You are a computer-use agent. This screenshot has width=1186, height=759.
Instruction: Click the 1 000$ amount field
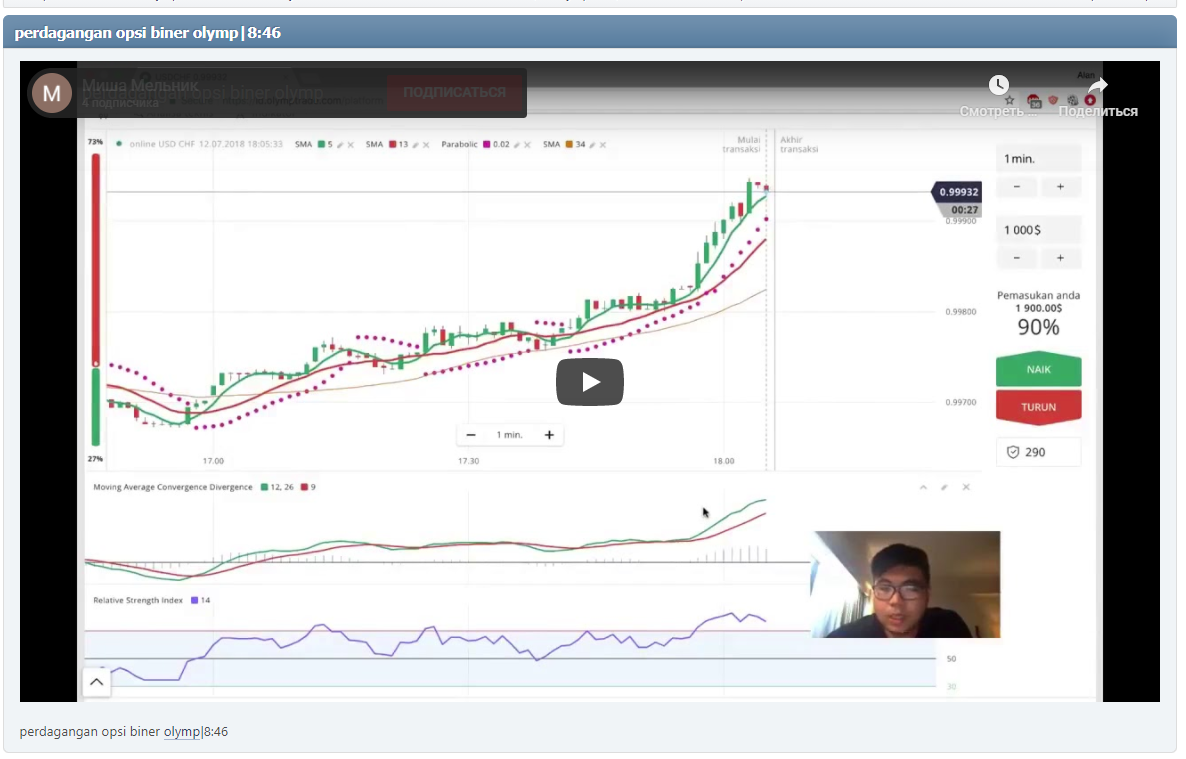(1038, 230)
